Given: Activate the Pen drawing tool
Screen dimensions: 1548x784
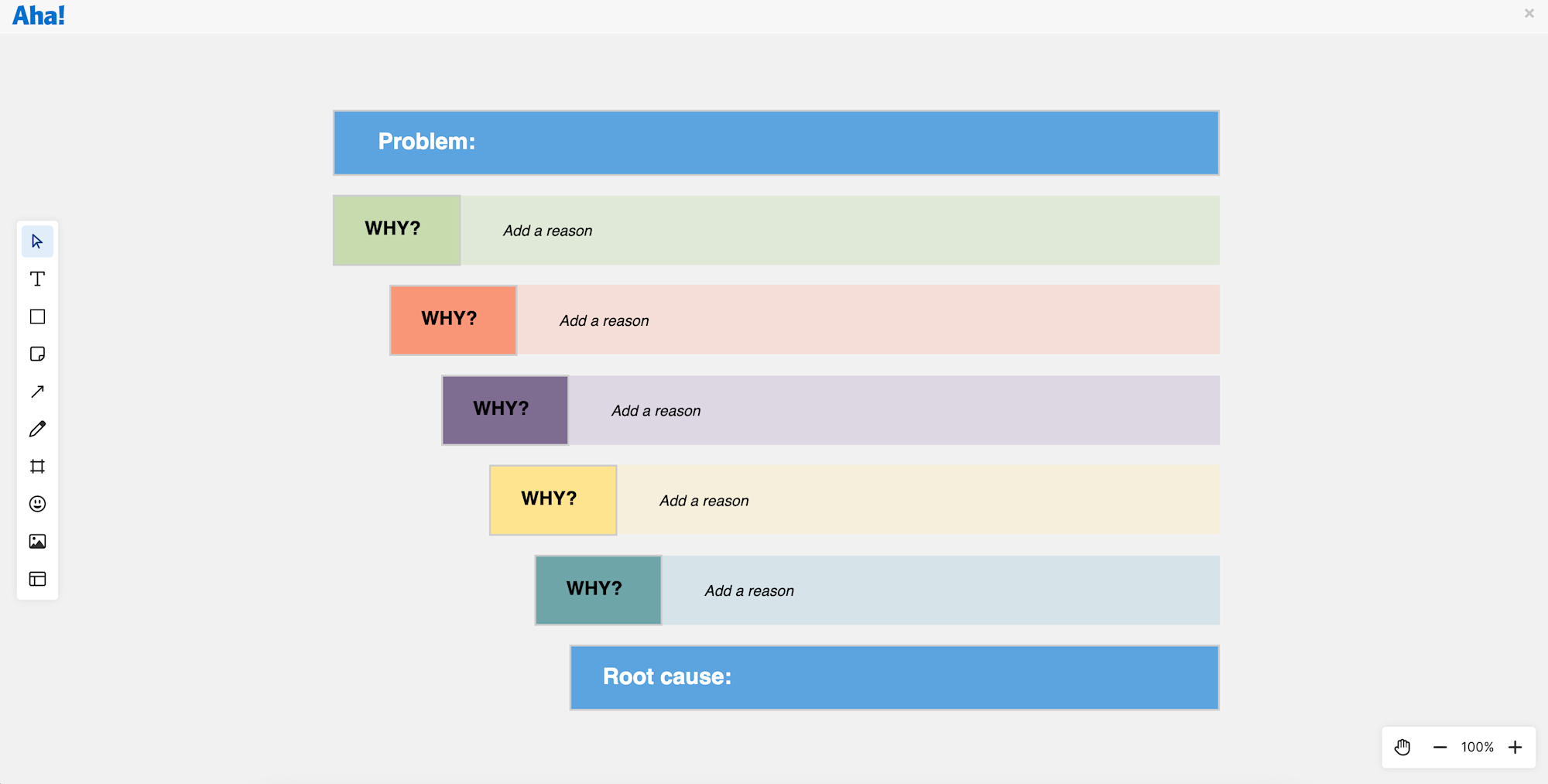Looking at the screenshot, I should click(x=36, y=428).
